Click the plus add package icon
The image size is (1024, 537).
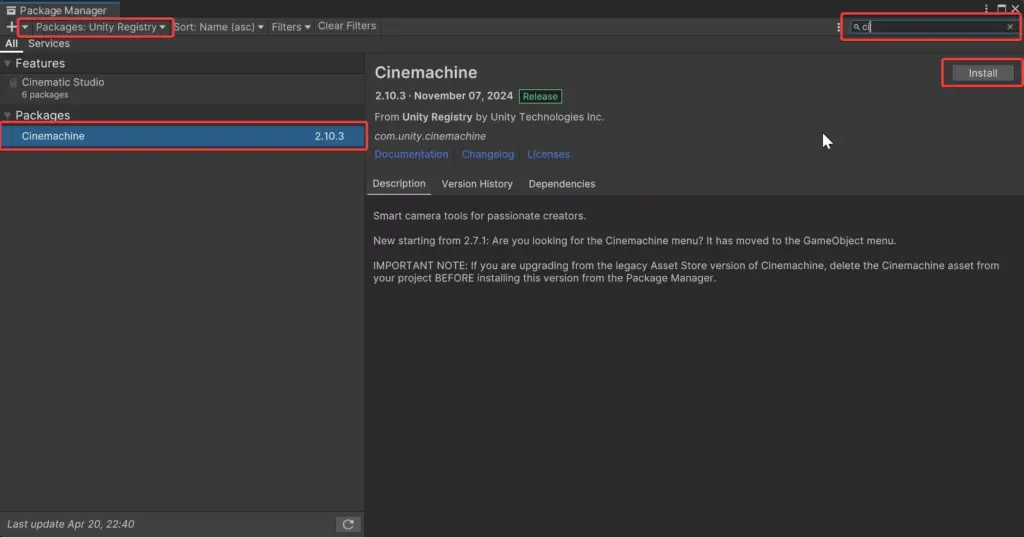click(x=11, y=27)
